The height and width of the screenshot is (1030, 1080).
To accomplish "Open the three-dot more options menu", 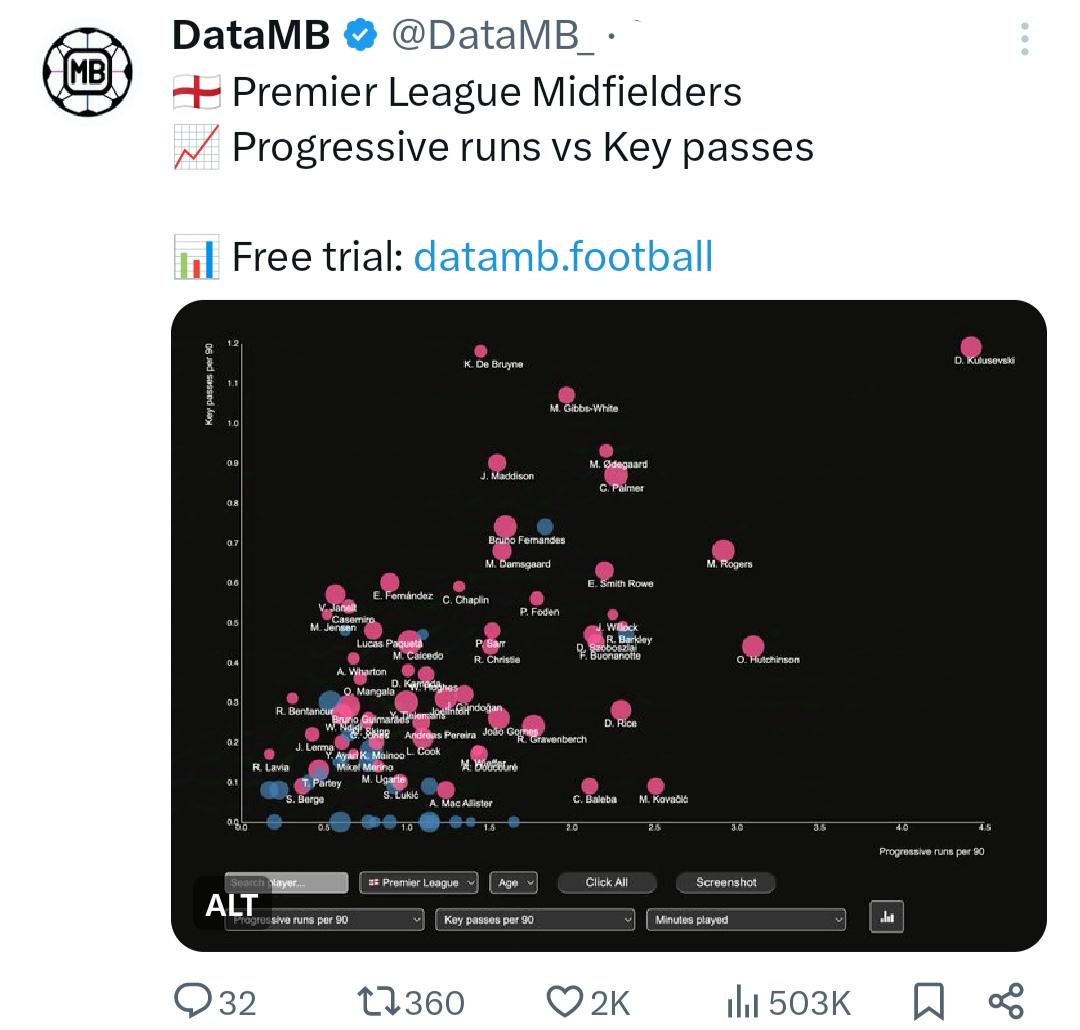I will [1025, 39].
